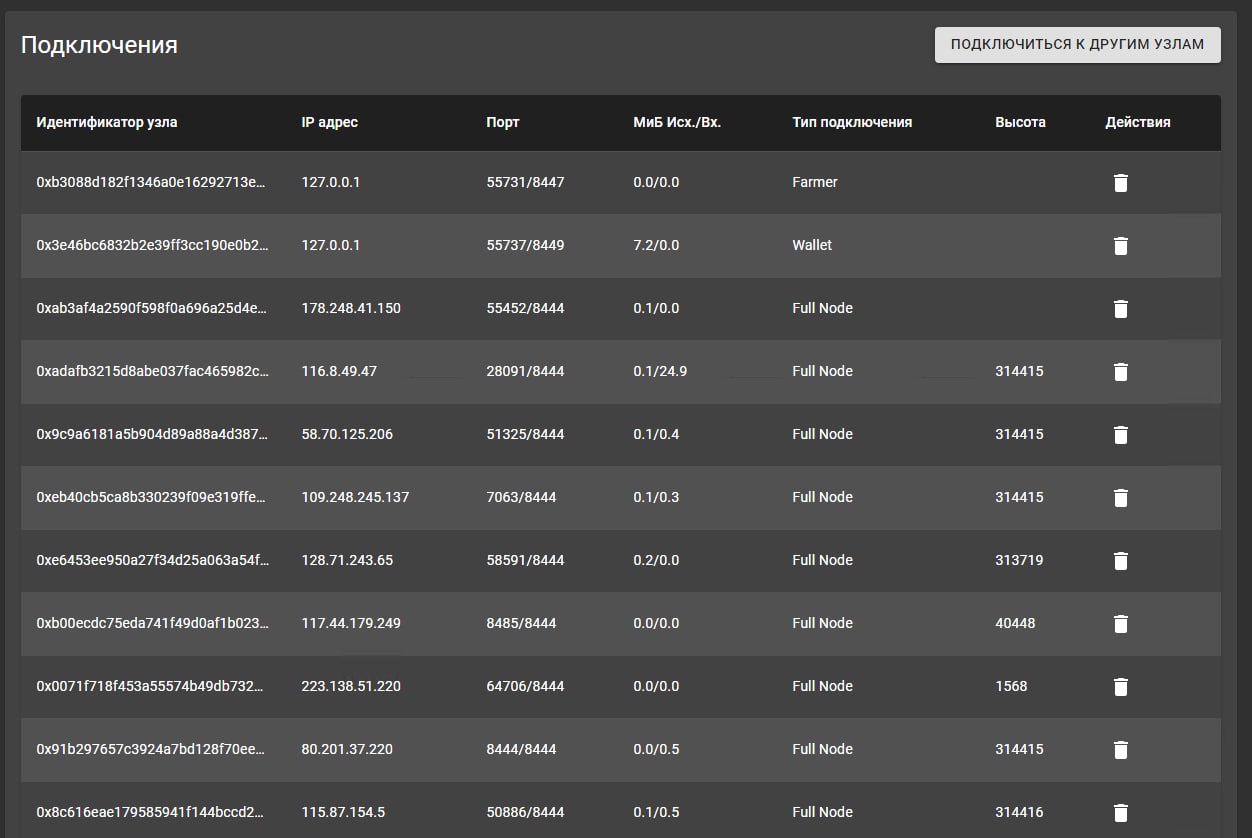Click IP address 117.44.179.249

[351, 623]
